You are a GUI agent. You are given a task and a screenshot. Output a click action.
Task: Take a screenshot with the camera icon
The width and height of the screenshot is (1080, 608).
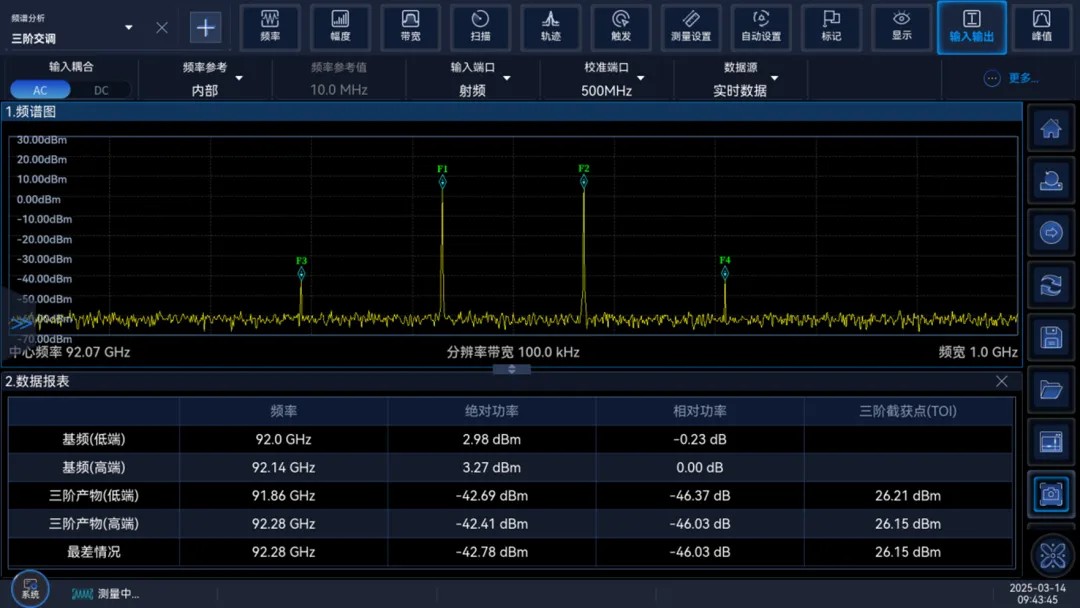pyautogui.click(x=1051, y=494)
